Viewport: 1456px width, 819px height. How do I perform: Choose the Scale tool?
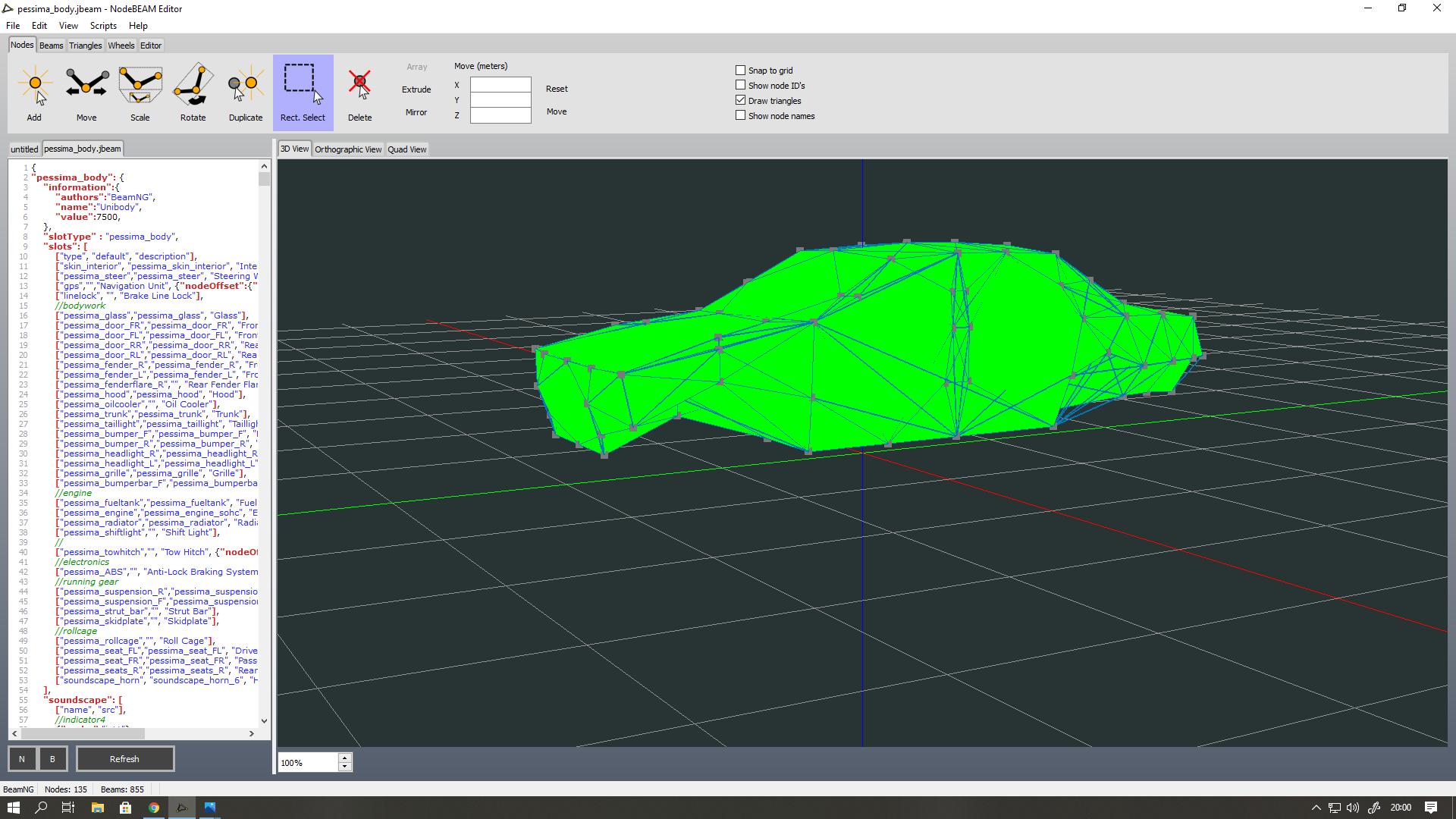(x=140, y=93)
